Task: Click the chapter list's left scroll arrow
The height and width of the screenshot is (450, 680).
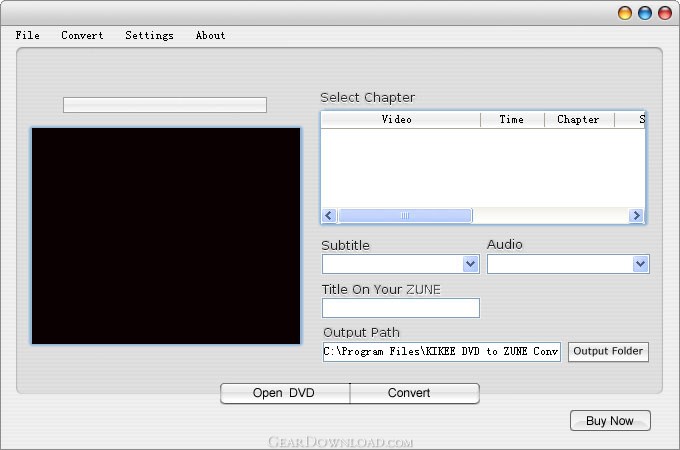Action: pyautogui.click(x=329, y=215)
